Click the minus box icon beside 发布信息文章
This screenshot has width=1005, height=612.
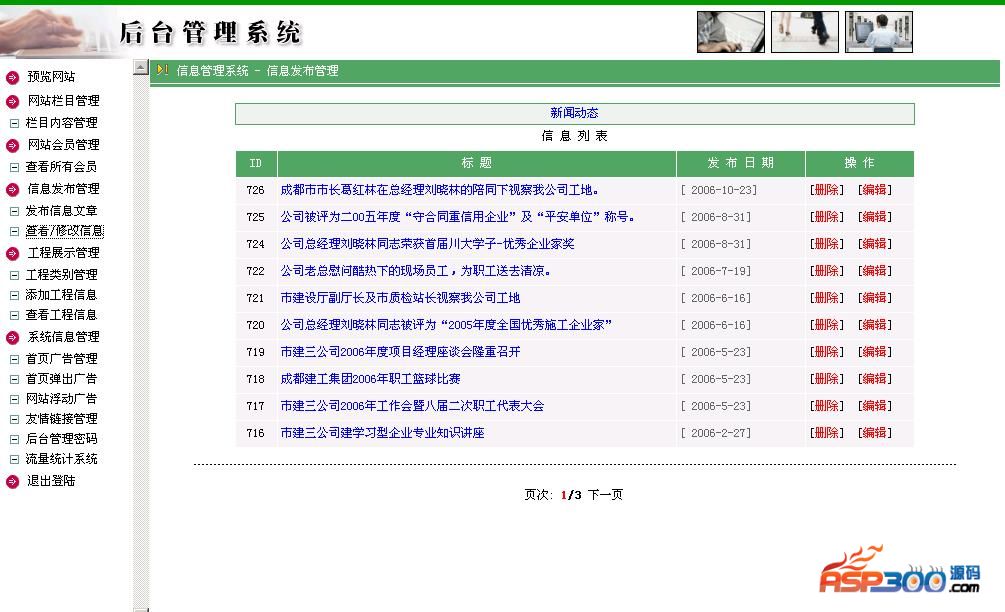[14, 211]
